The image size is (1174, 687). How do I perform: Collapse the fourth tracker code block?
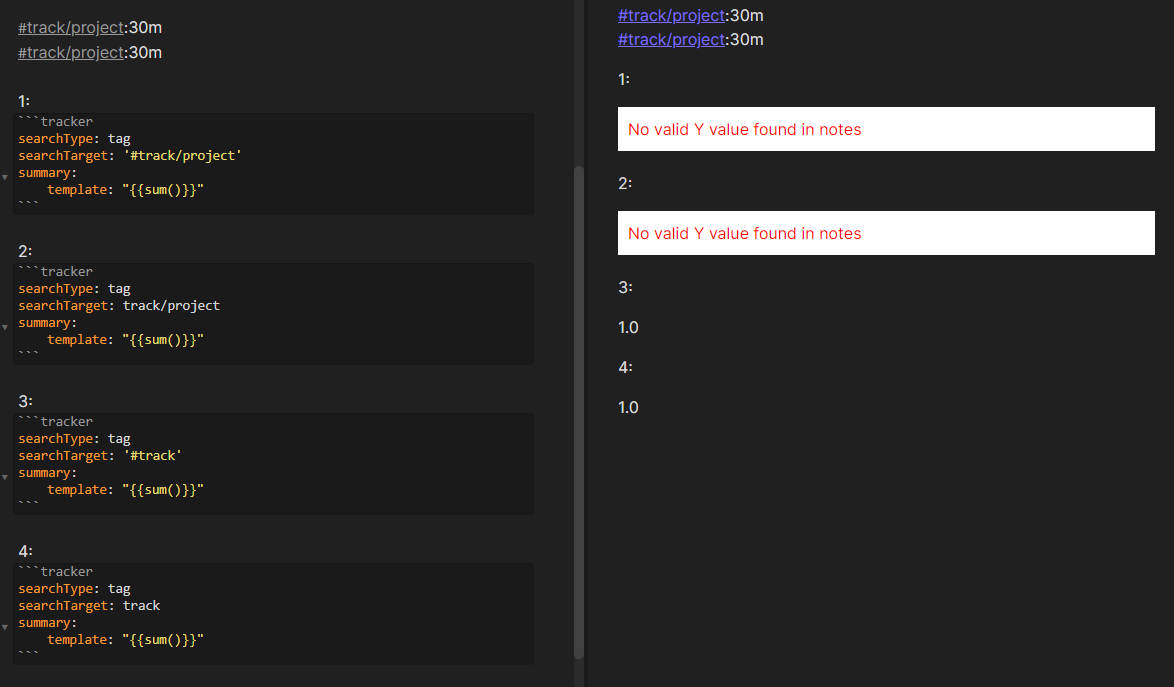[4, 626]
